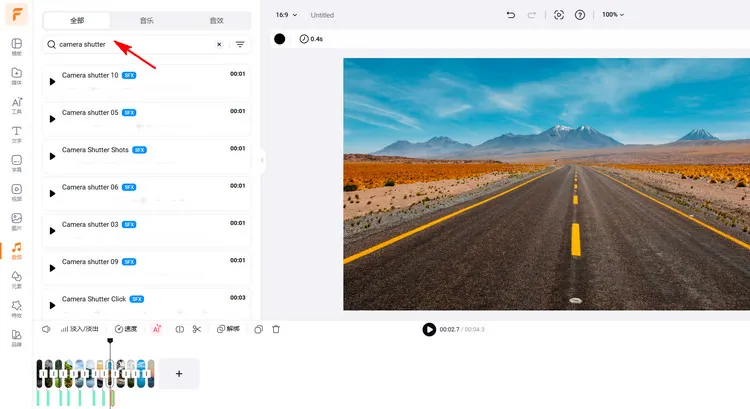Click the scissors split tool
Screen dimensions: 750x409
[x=197, y=329]
